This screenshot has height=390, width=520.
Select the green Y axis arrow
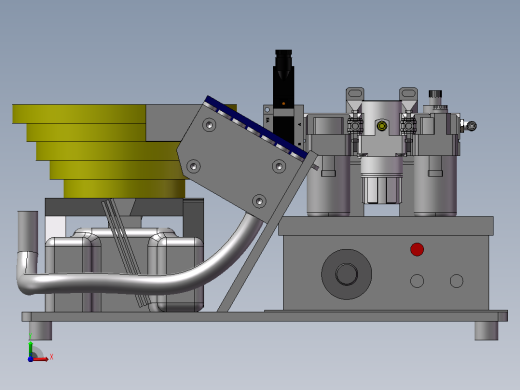point(30,349)
